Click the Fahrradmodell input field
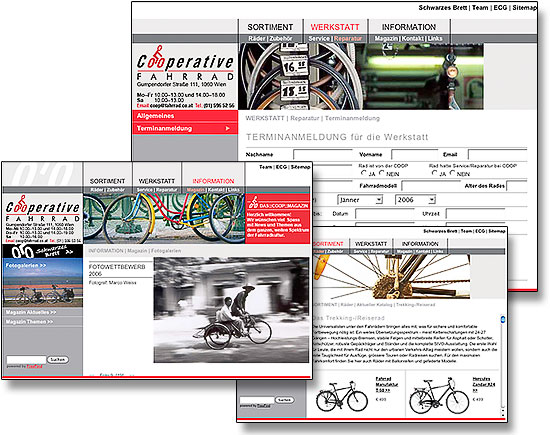The height and width of the screenshot is (435, 550). tap(431, 186)
